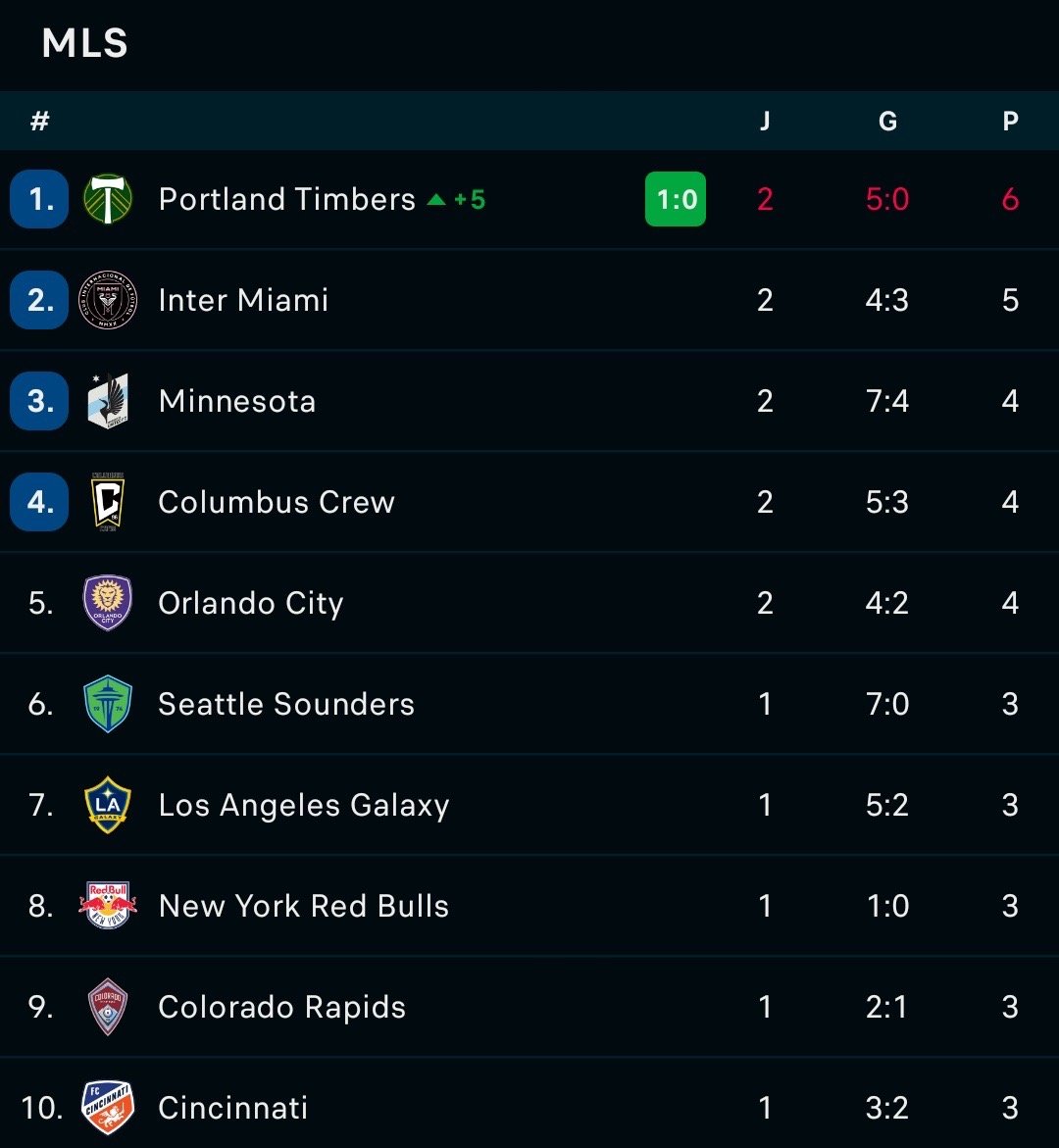Select the Cincinnati team name
This screenshot has height=1148, width=1059.
(233, 1108)
